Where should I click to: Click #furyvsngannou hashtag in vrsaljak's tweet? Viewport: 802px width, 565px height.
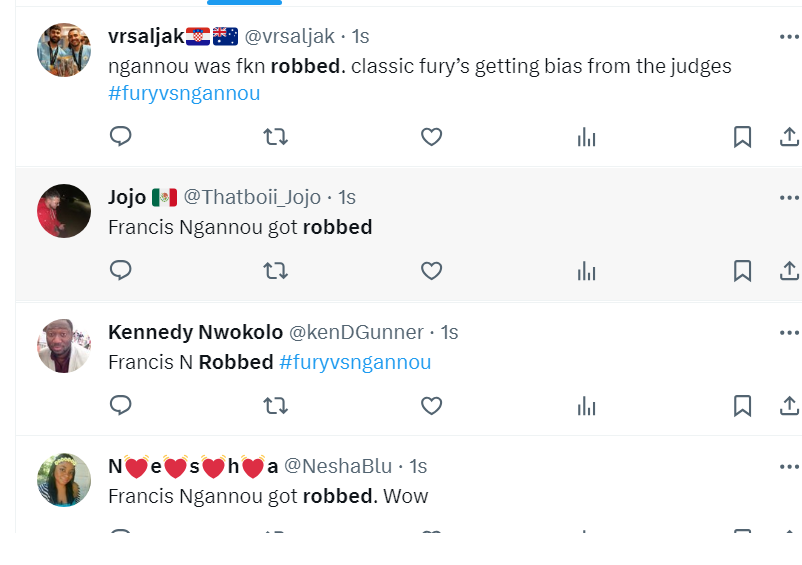(x=184, y=93)
